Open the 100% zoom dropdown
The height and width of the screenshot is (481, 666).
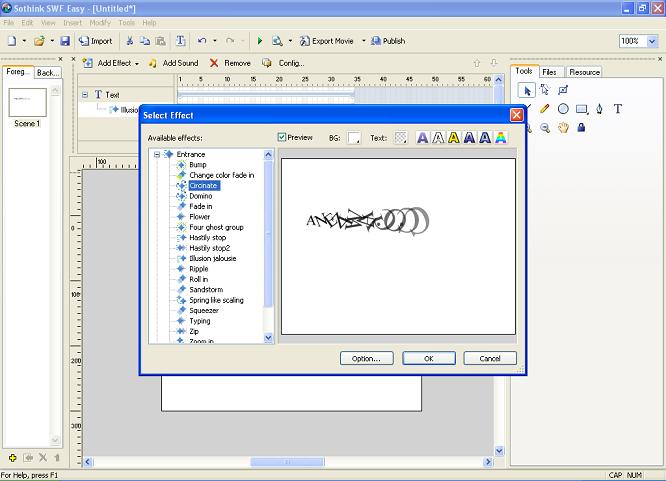coord(652,41)
